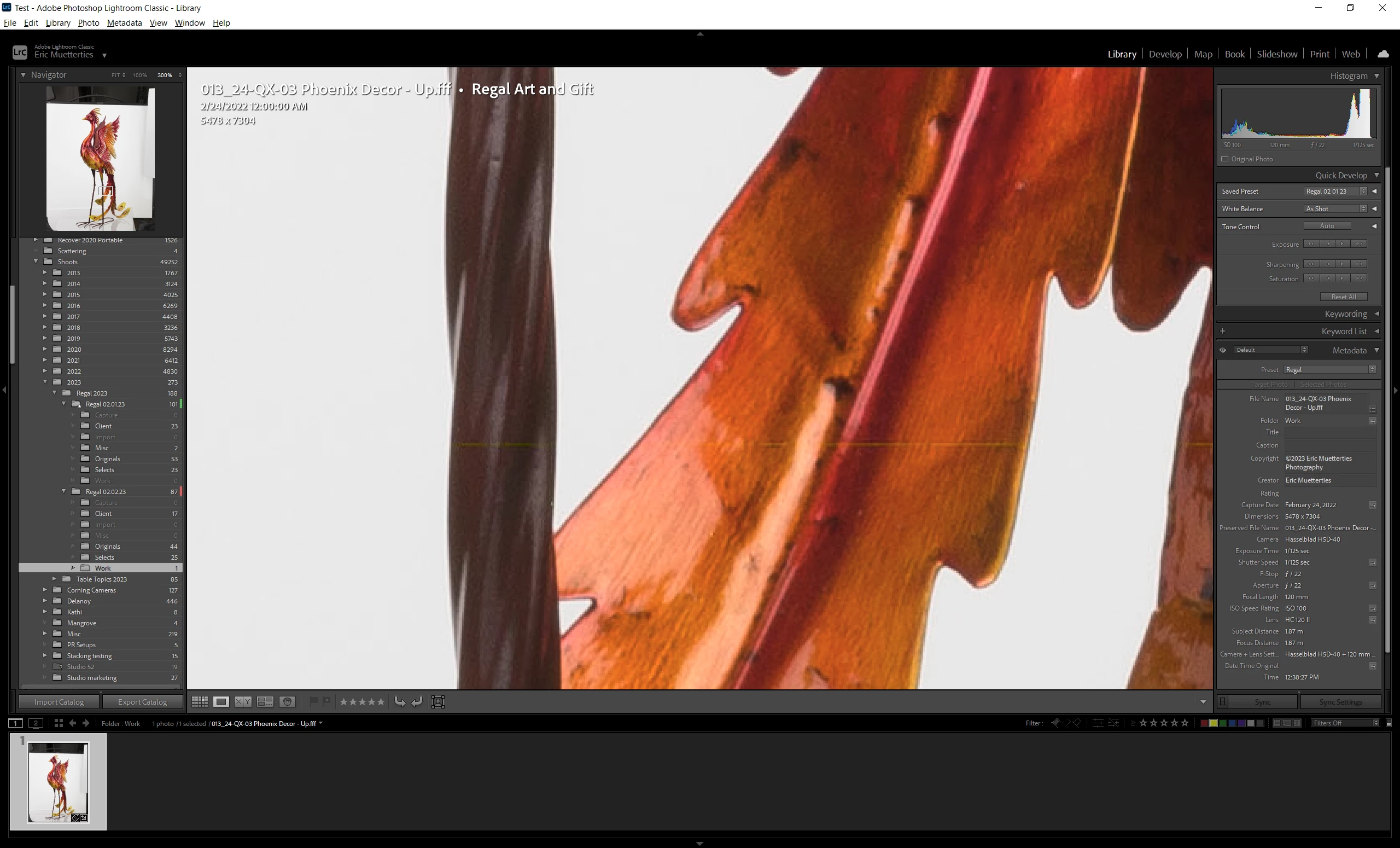Click the Import Catalog button
Viewport: 1400px width, 848px height.
pyautogui.click(x=59, y=702)
